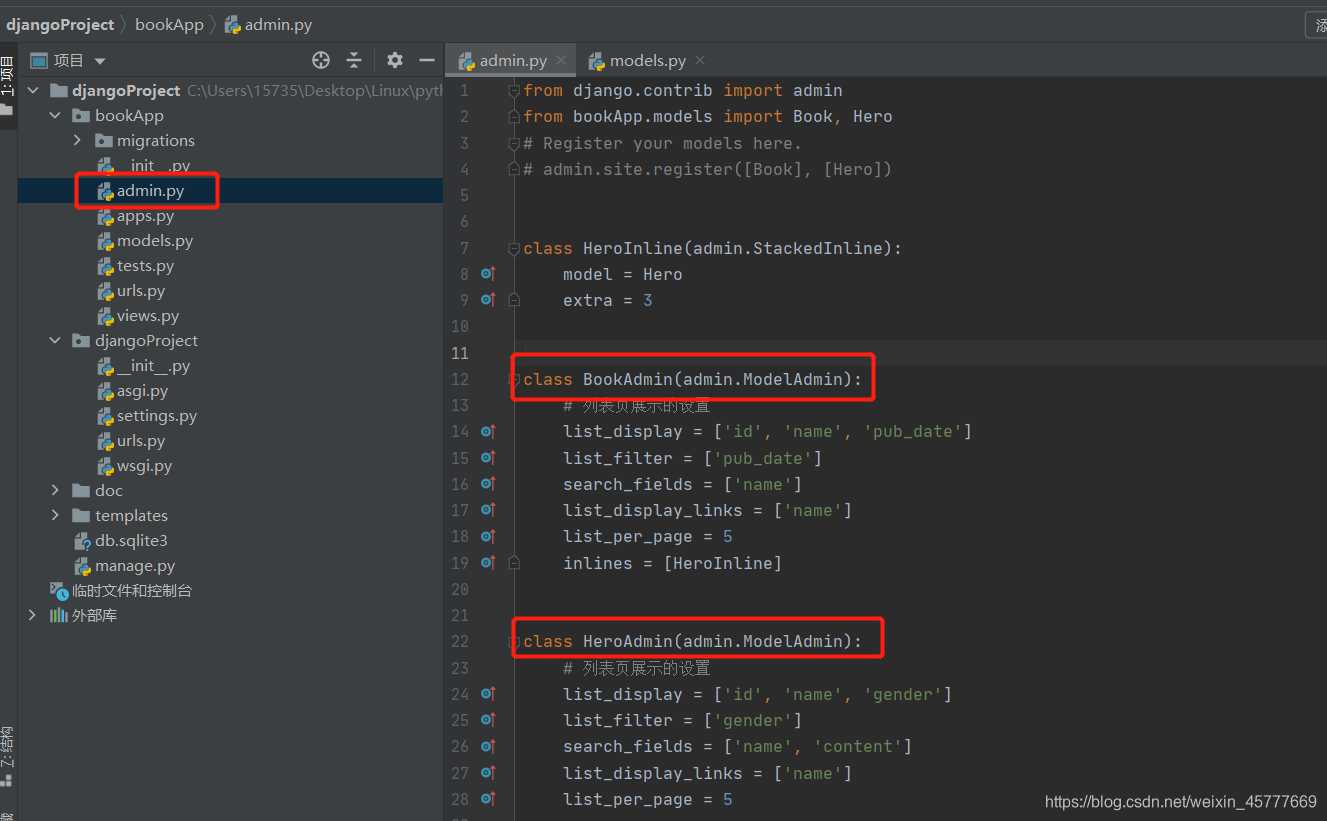Fold the imports block at line 1
Image resolution: width=1327 pixels, height=821 pixels.
514,91
